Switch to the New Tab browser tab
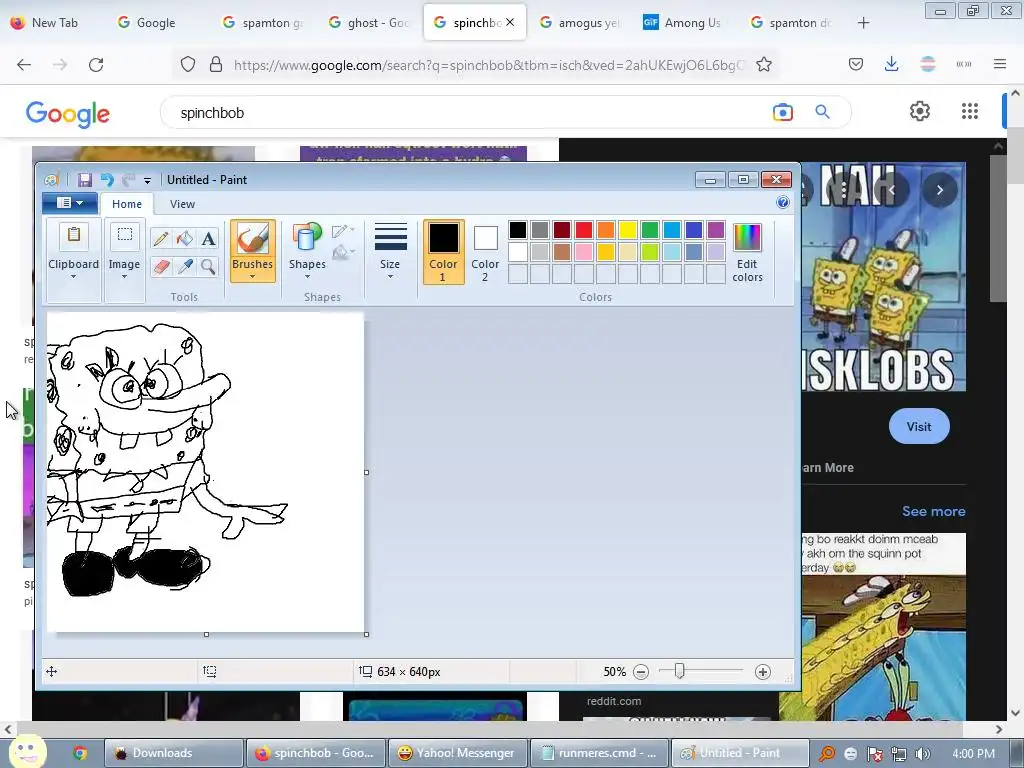 pyautogui.click(x=46, y=23)
